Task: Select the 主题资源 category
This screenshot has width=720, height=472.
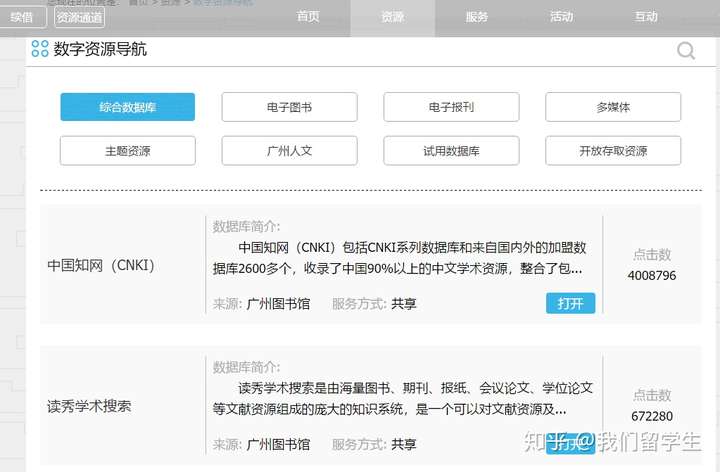Action: tap(128, 151)
